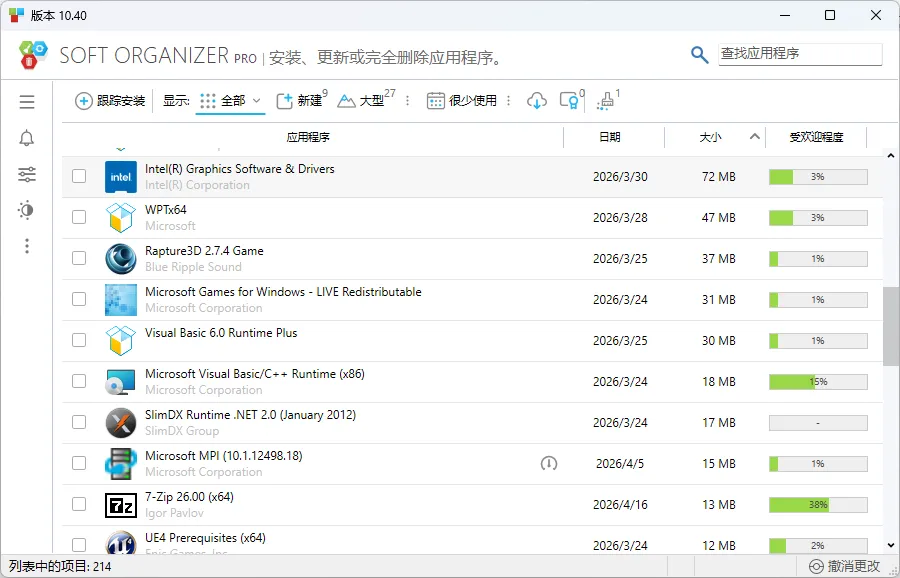The image size is (900, 578).
Task: Click the 38% popularity bar of 7-Zip
Action: pos(816,504)
